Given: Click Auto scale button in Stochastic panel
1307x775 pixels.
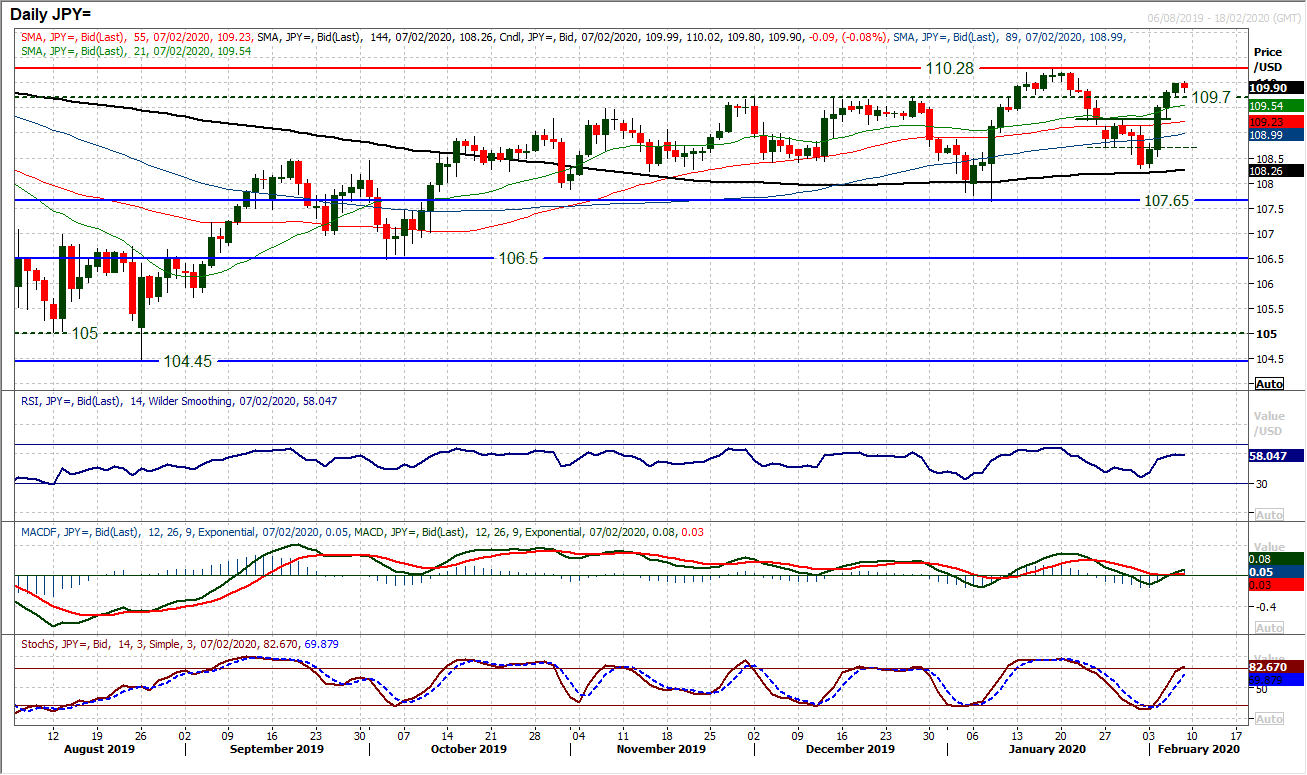Looking at the screenshot, I should [x=1269, y=719].
